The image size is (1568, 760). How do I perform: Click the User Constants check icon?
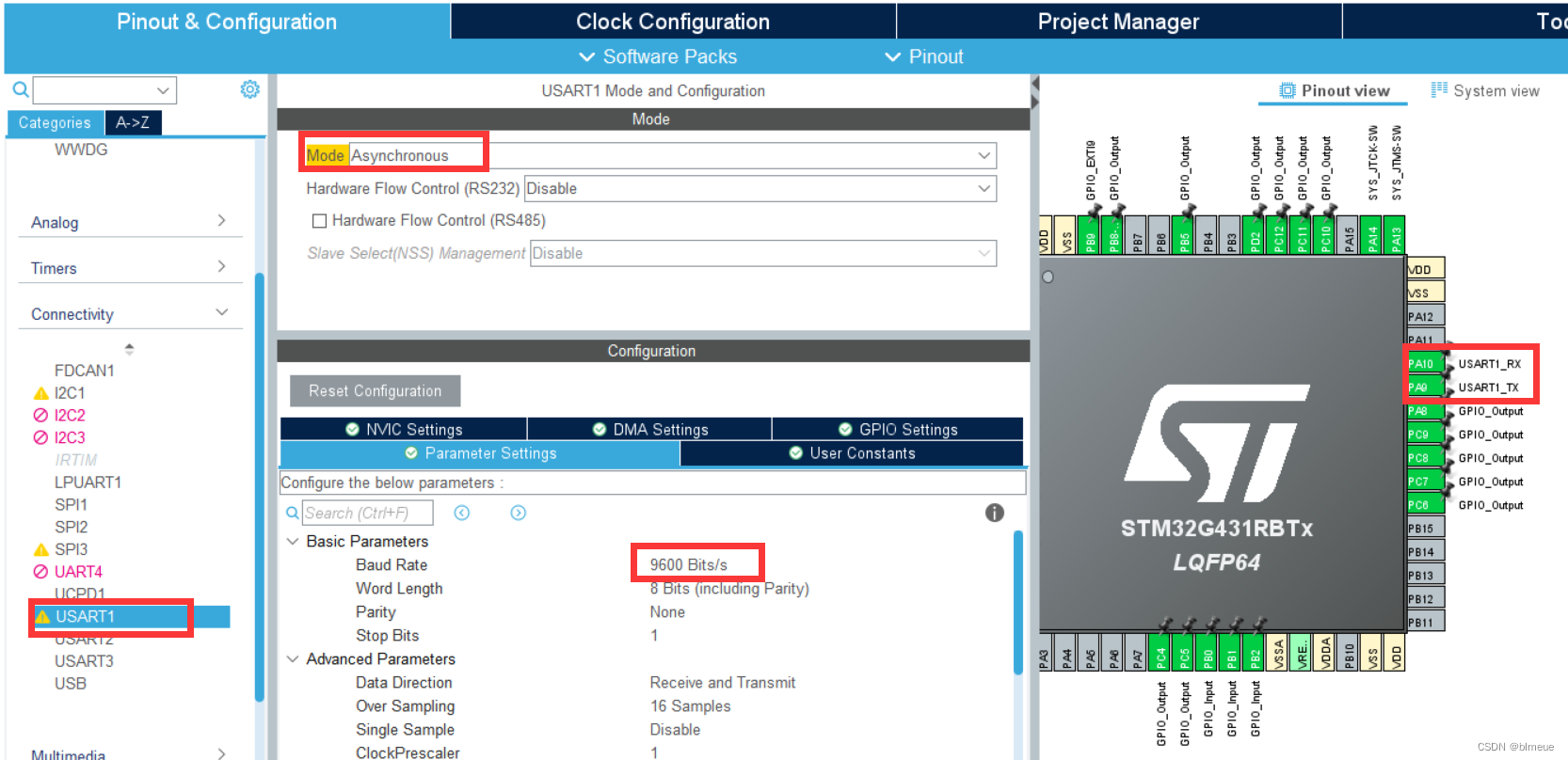796,453
